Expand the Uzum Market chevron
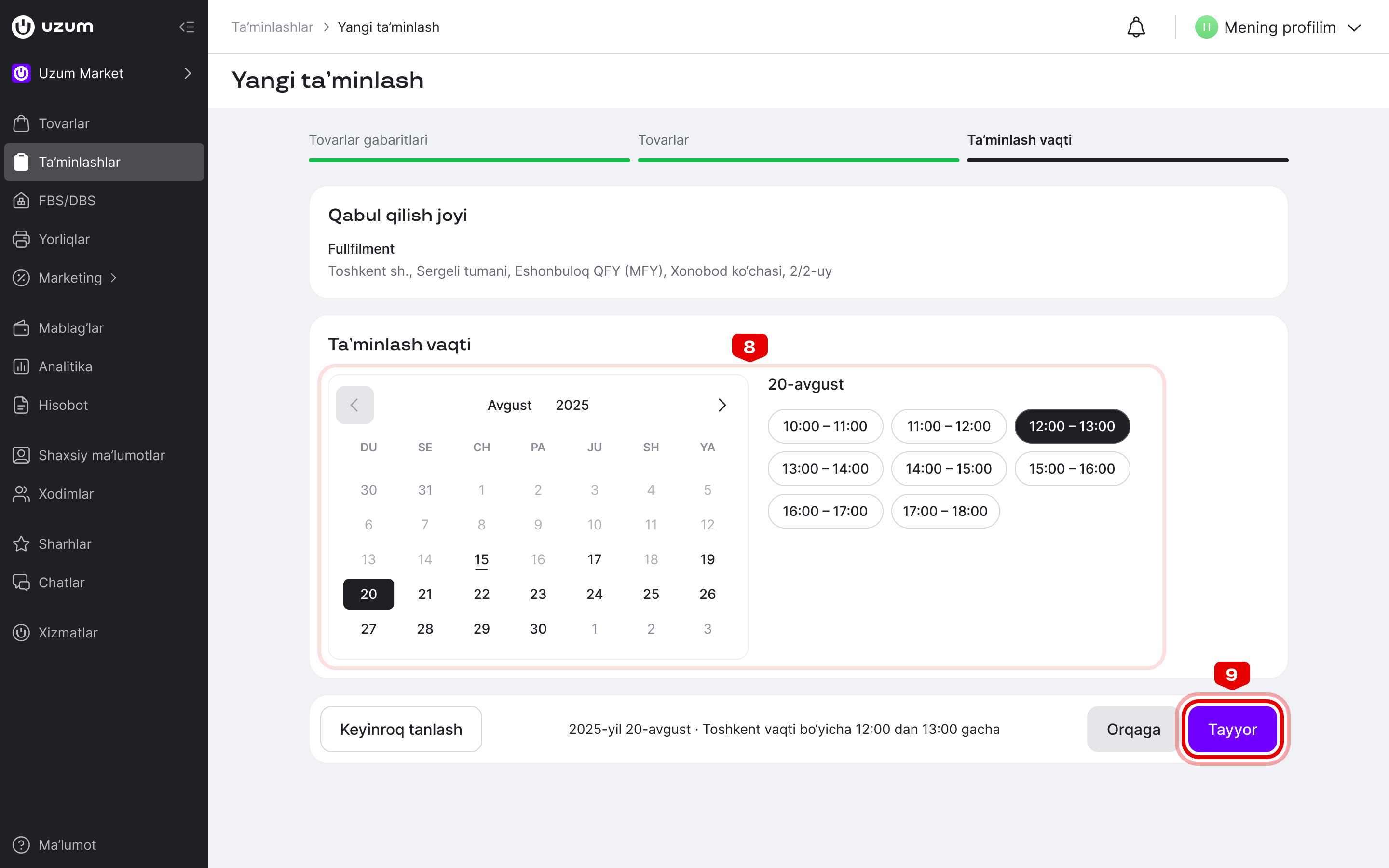Screen dimensions: 1389x868 tap(188, 73)
